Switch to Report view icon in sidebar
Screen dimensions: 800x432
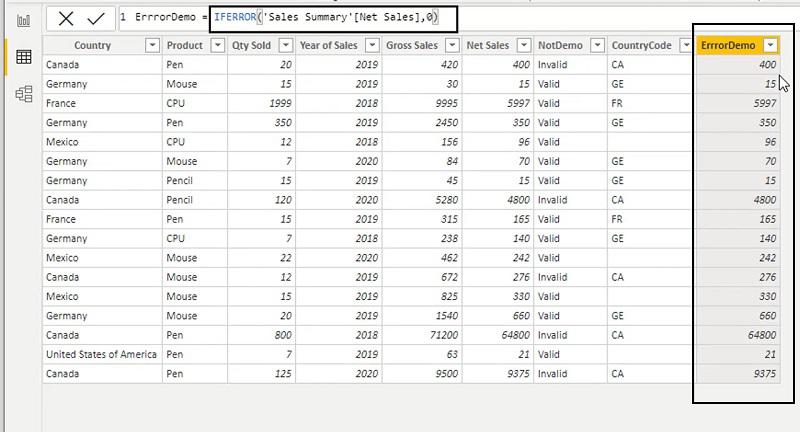[23, 20]
